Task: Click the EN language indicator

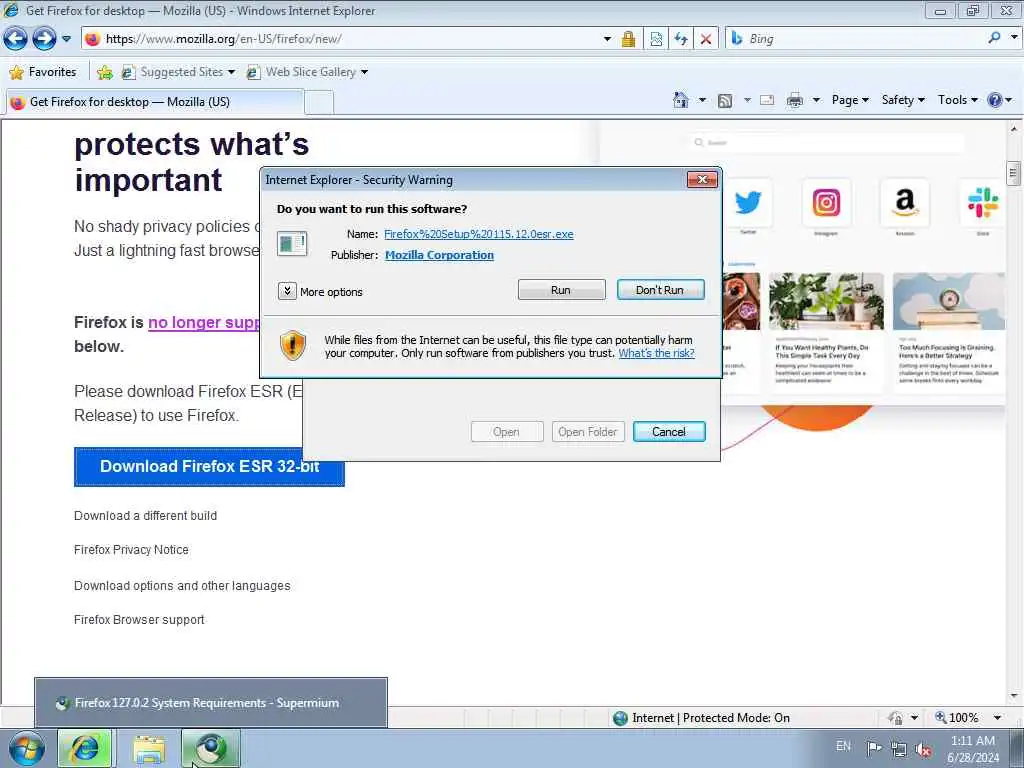Action: [843, 746]
